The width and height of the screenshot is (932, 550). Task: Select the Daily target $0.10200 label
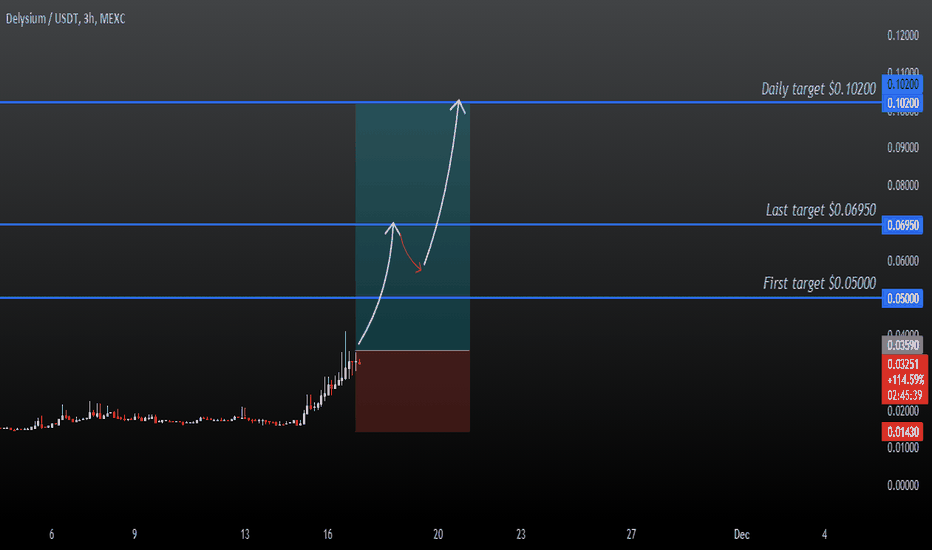click(x=818, y=89)
